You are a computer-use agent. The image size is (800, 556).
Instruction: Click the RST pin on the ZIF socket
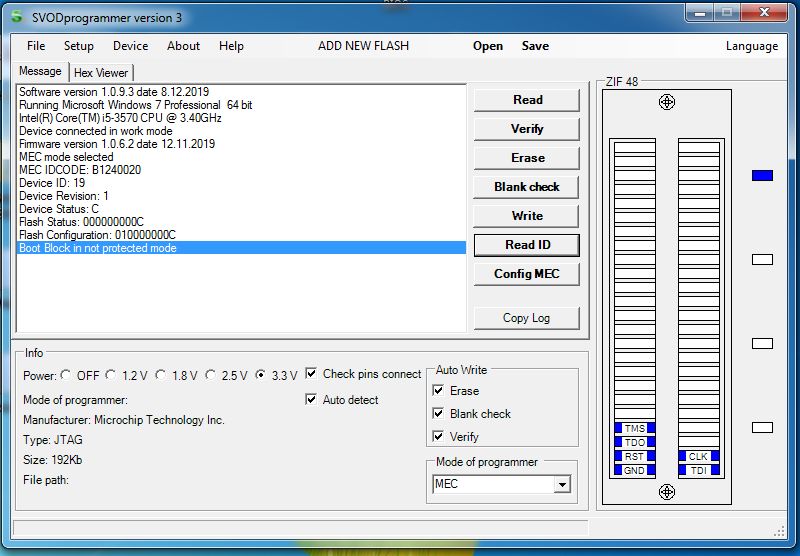(634, 456)
